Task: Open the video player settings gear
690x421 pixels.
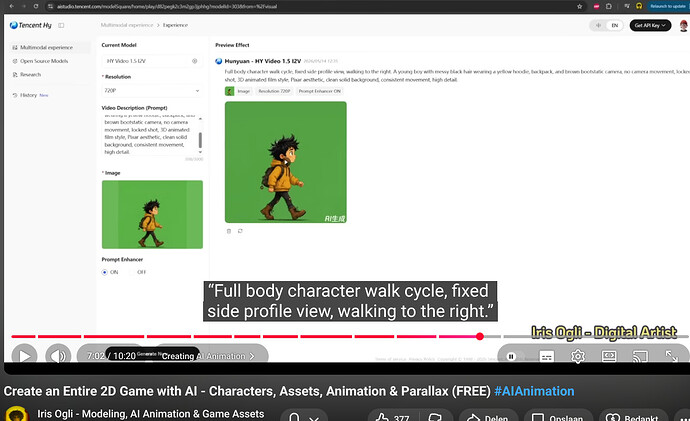Action: [577, 356]
